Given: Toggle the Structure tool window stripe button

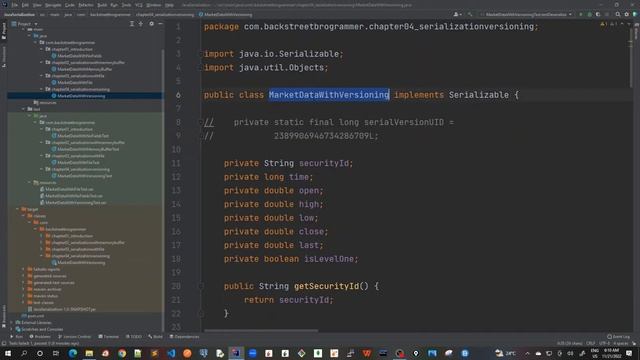Looking at the screenshot, I should (x=4, y=56).
